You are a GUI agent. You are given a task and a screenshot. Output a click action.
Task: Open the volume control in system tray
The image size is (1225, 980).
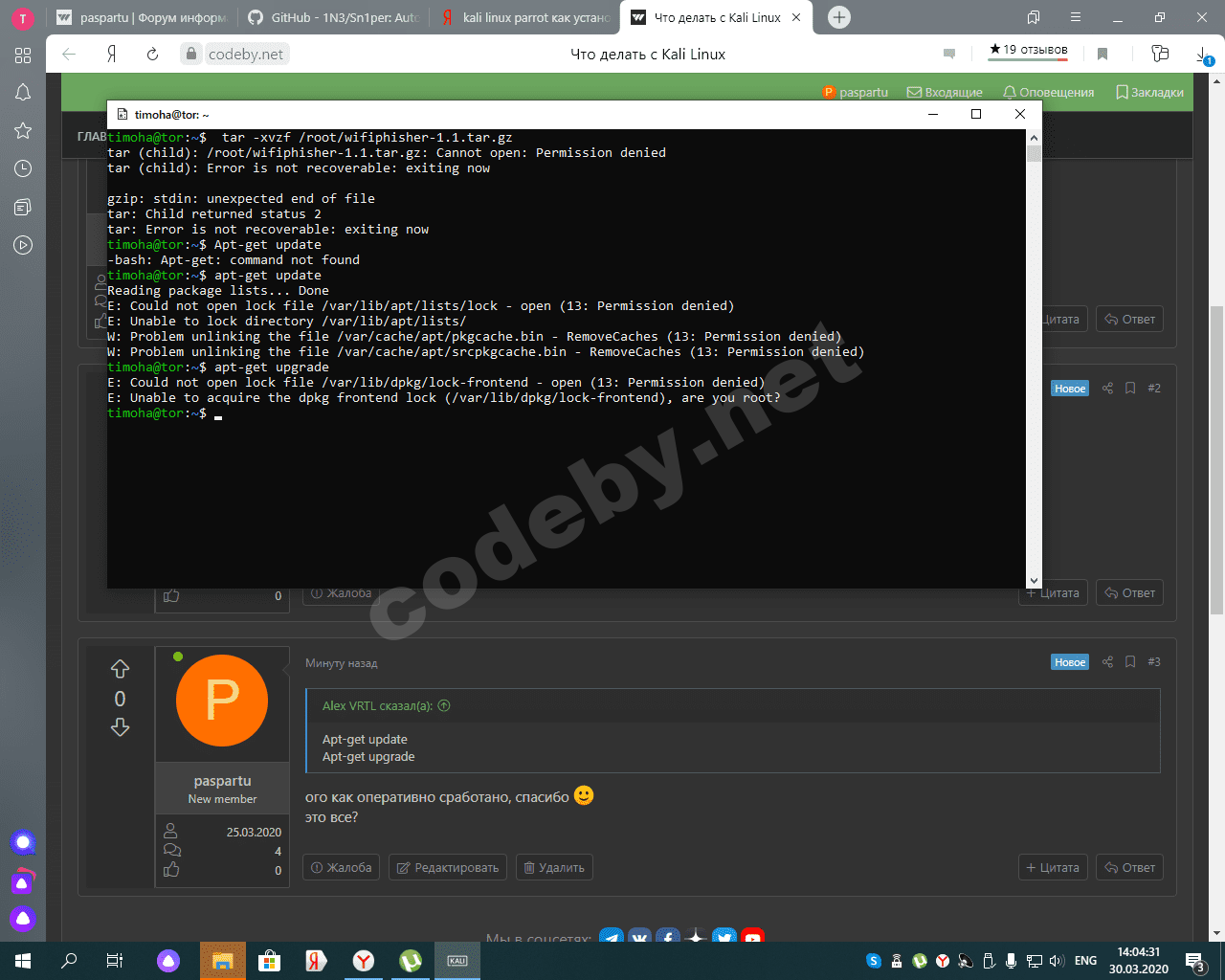(x=1058, y=961)
